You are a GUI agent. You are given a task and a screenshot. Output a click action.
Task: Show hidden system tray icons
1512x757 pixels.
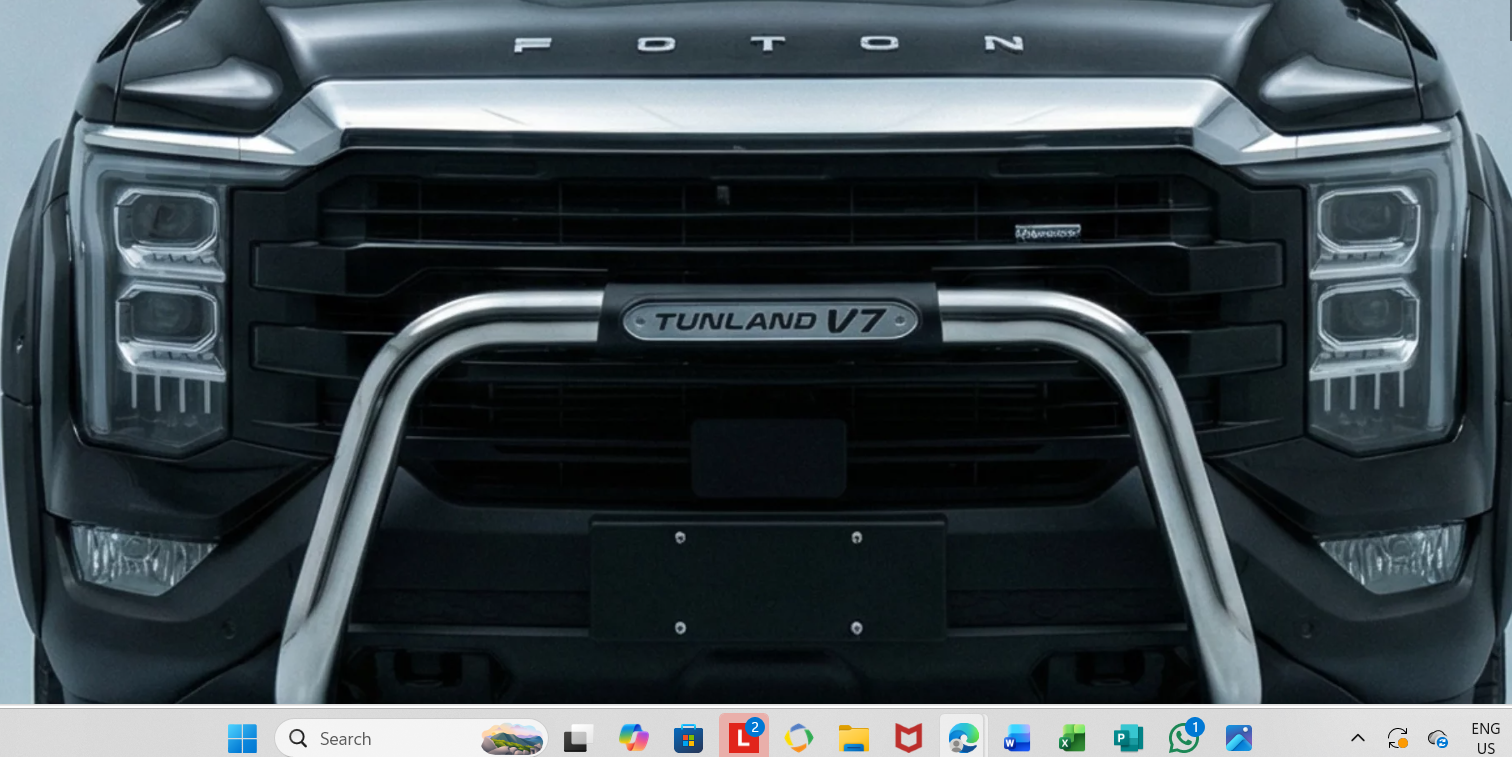tap(1357, 738)
